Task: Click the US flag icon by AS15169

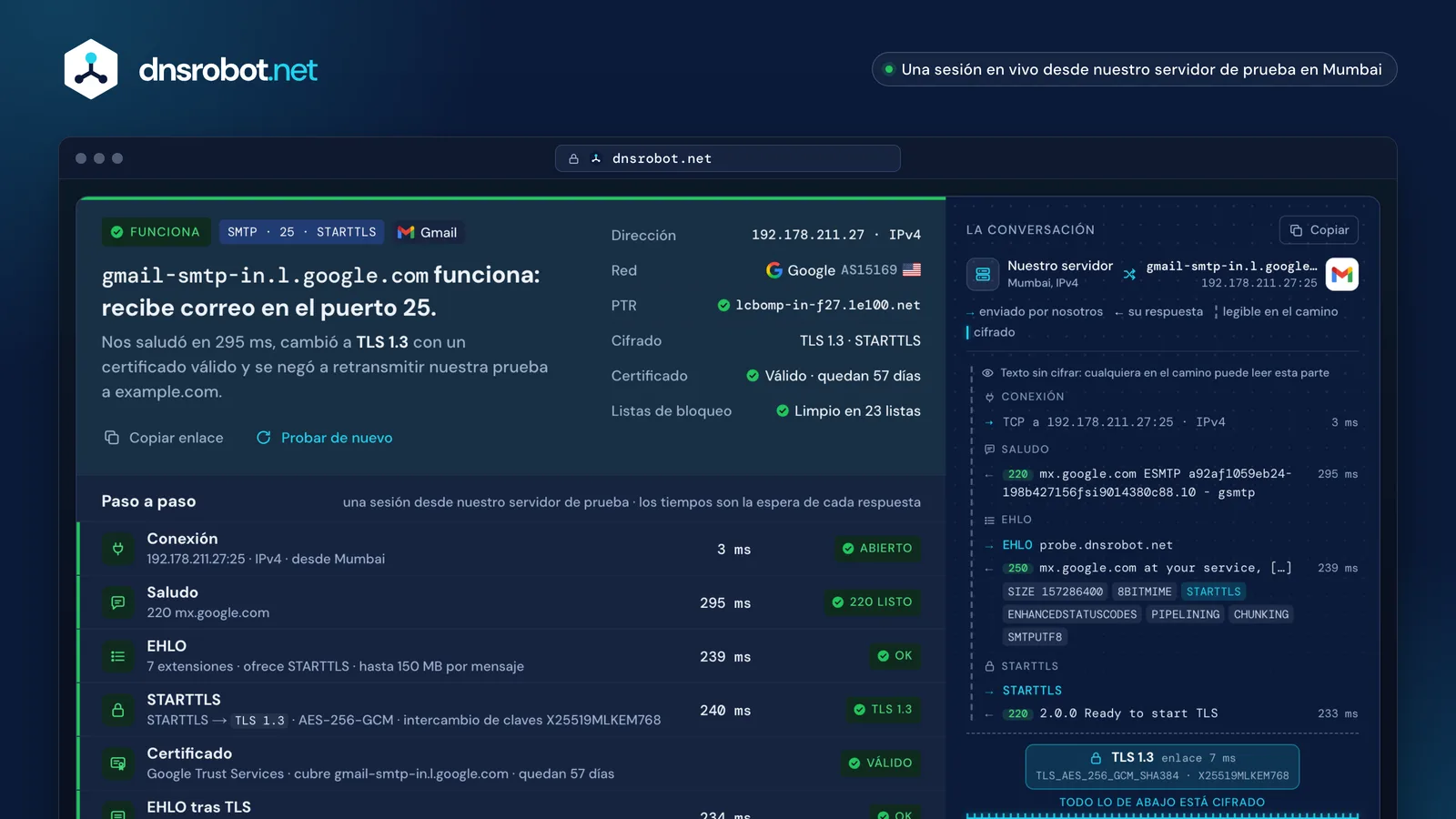Action: tap(912, 269)
